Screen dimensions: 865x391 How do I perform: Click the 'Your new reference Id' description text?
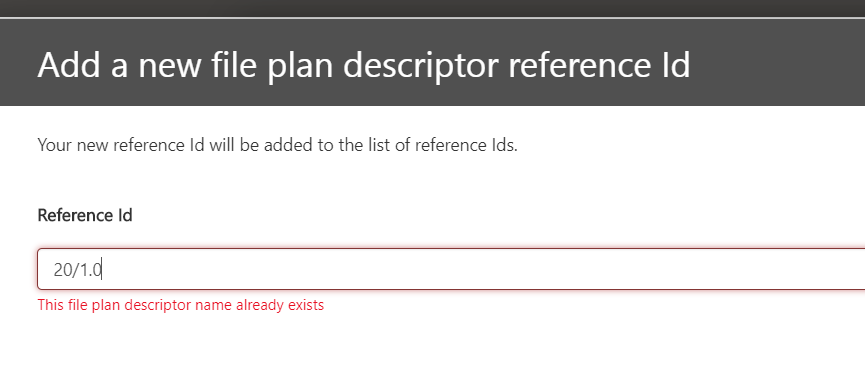[x=277, y=145]
